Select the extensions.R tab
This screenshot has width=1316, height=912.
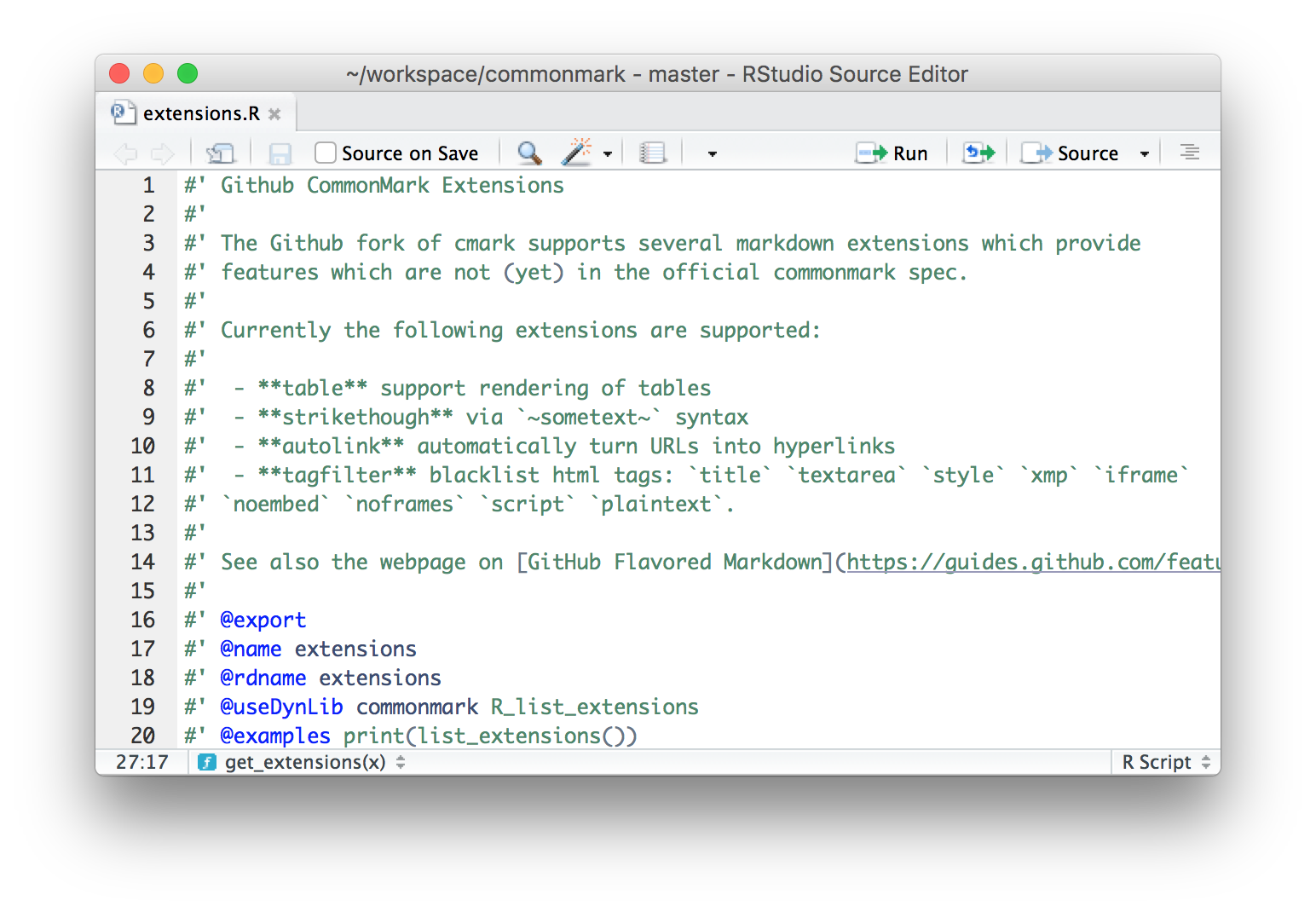click(200, 113)
